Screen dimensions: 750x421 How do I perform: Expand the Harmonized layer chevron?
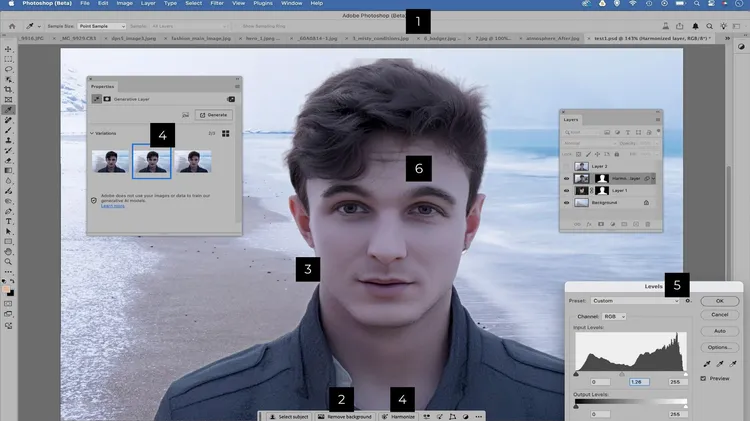click(653, 178)
